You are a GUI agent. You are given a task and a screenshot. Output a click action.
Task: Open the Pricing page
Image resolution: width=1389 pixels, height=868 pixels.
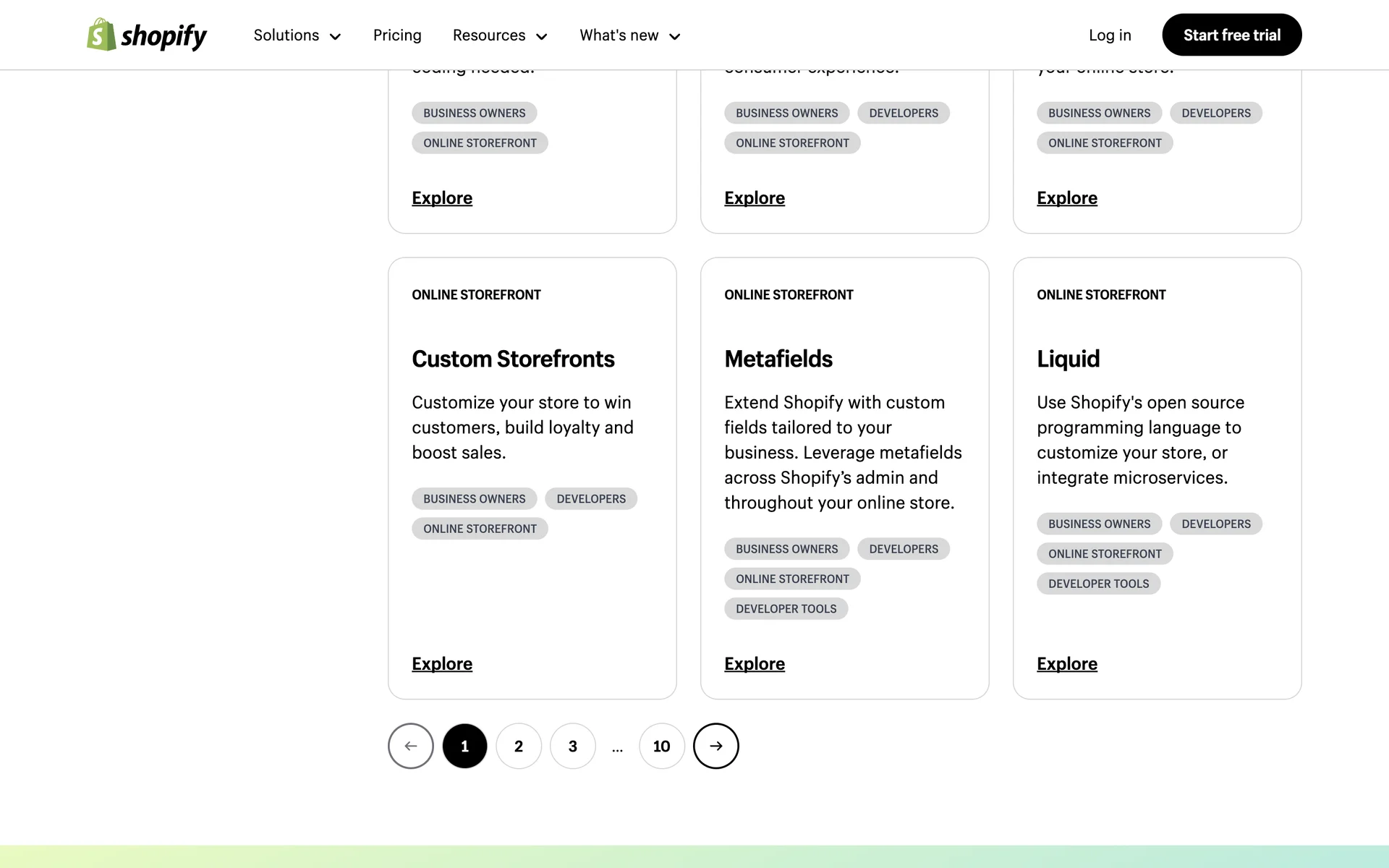click(397, 35)
